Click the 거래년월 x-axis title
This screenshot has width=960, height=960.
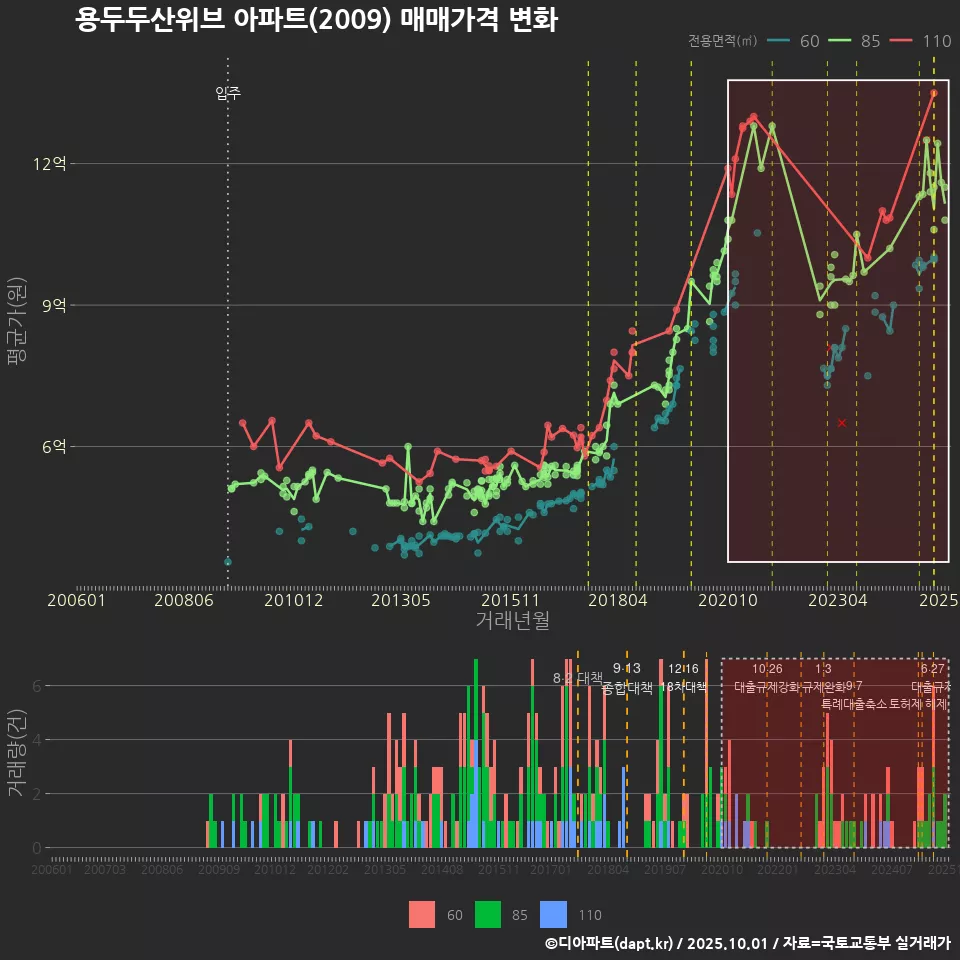[x=512, y=621]
